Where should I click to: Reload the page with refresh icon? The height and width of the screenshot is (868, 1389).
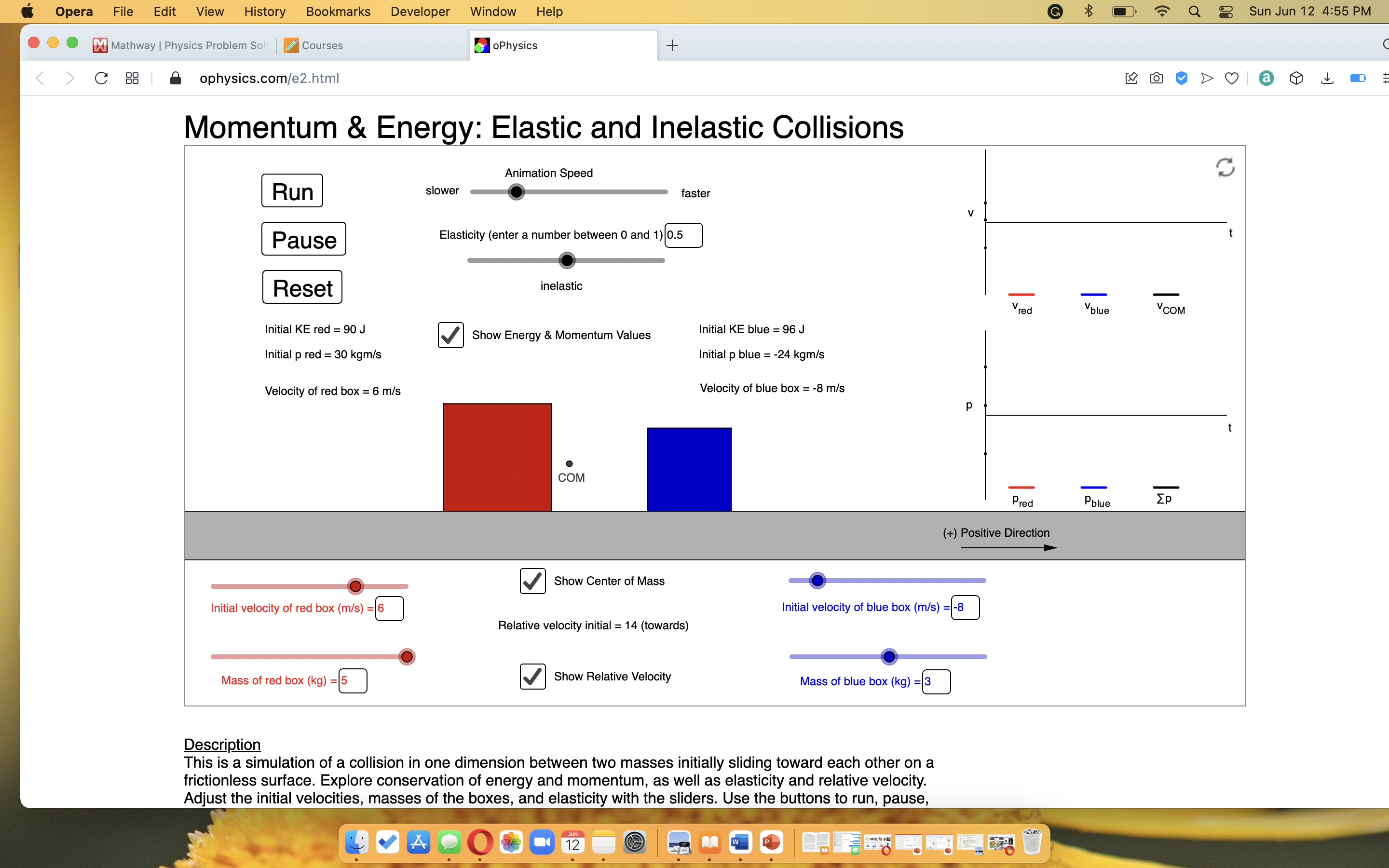101,78
